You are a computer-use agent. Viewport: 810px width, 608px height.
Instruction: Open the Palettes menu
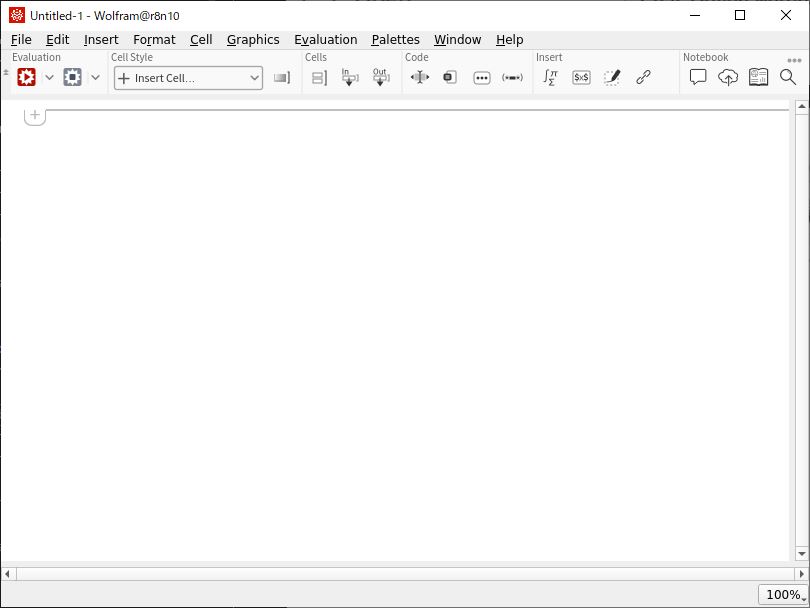395,39
